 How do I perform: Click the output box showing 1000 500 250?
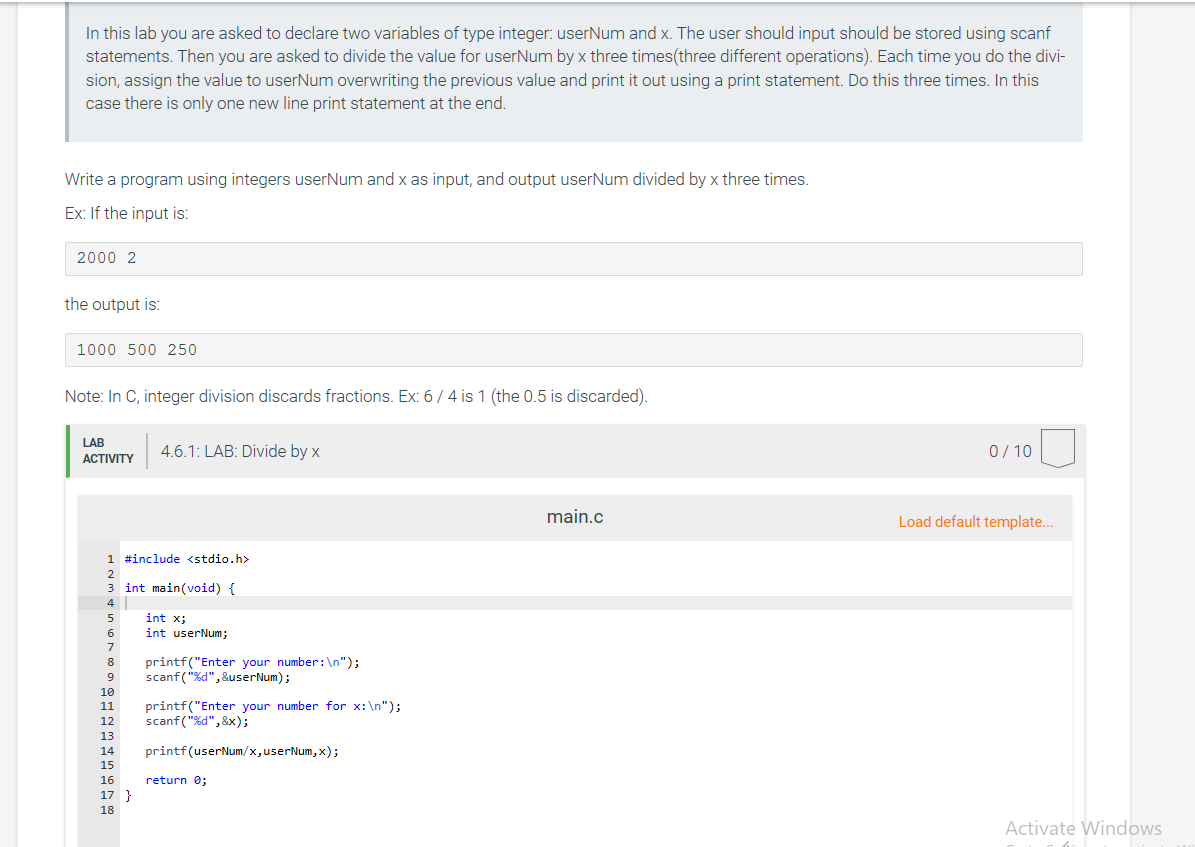coord(573,349)
